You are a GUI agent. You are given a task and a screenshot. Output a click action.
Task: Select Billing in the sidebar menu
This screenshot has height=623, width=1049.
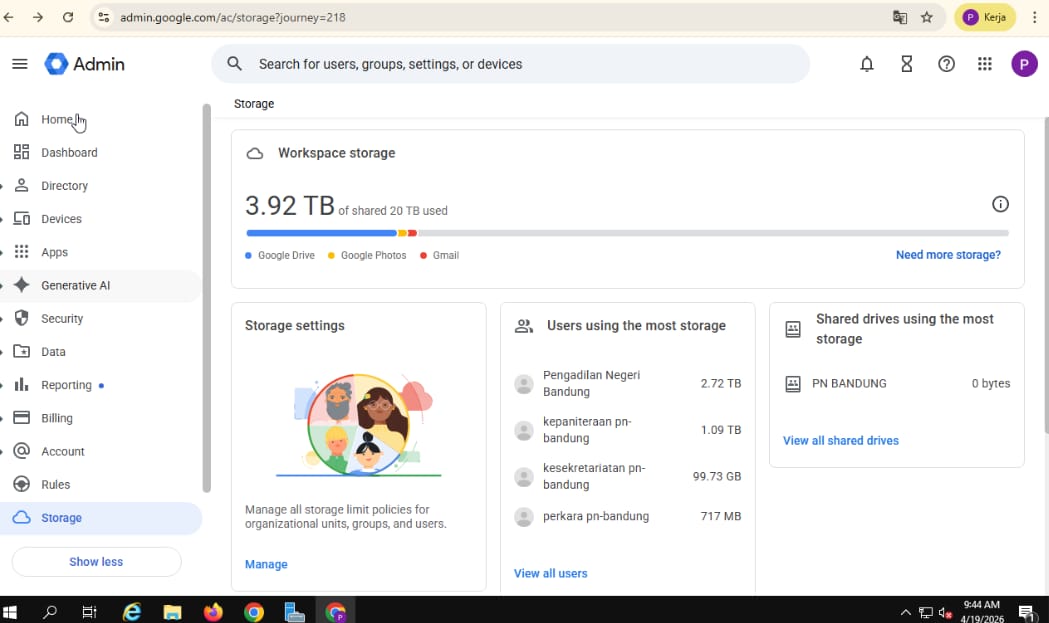(57, 418)
